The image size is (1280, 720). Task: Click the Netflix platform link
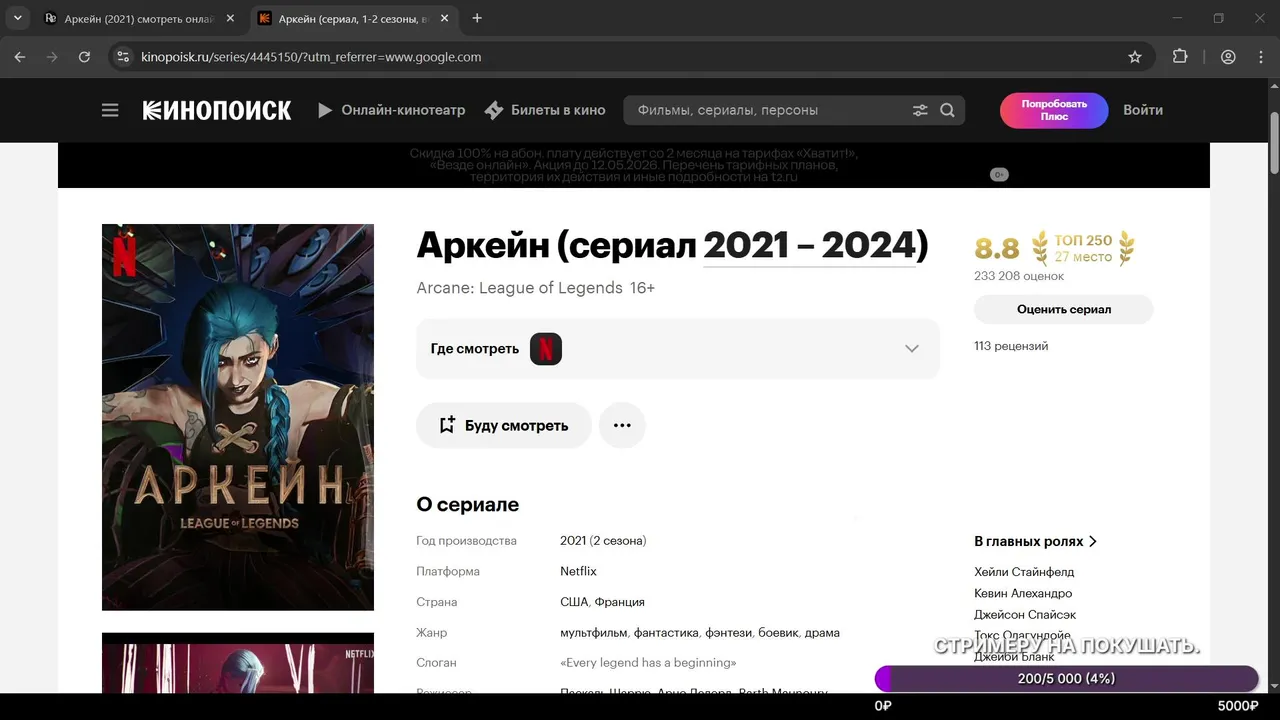(578, 571)
